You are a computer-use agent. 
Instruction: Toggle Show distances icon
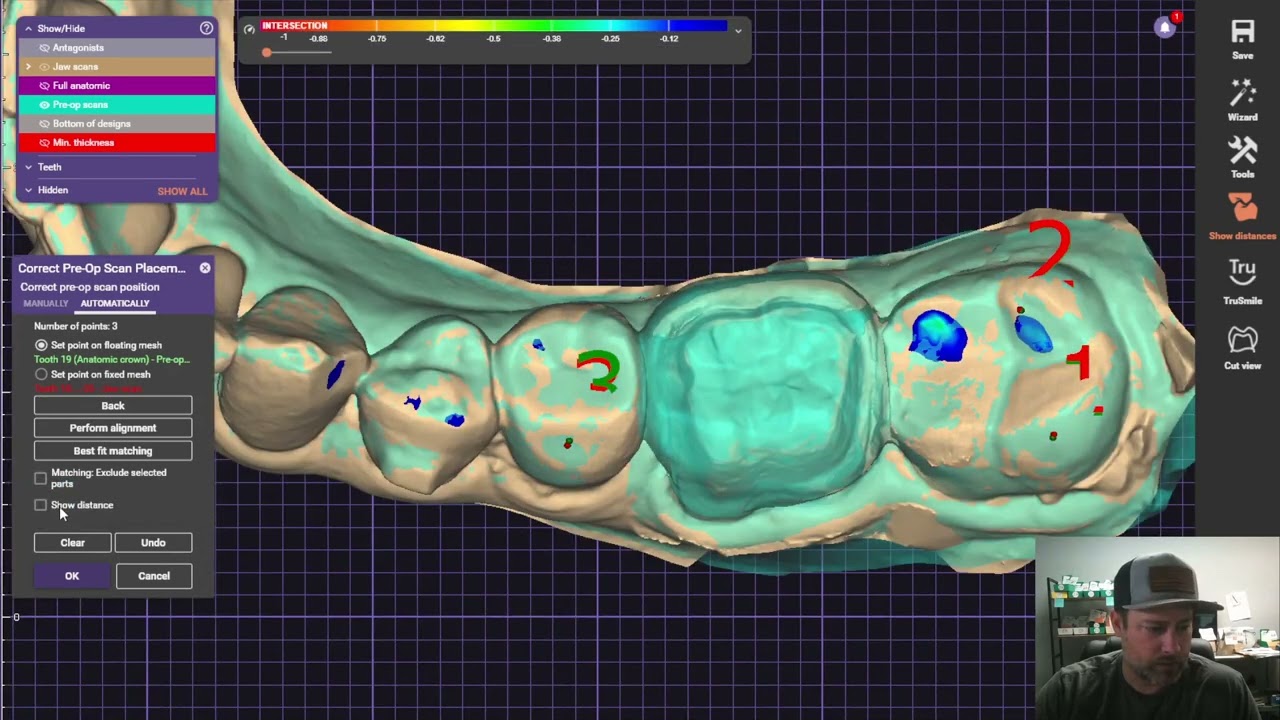[1242, 207]
